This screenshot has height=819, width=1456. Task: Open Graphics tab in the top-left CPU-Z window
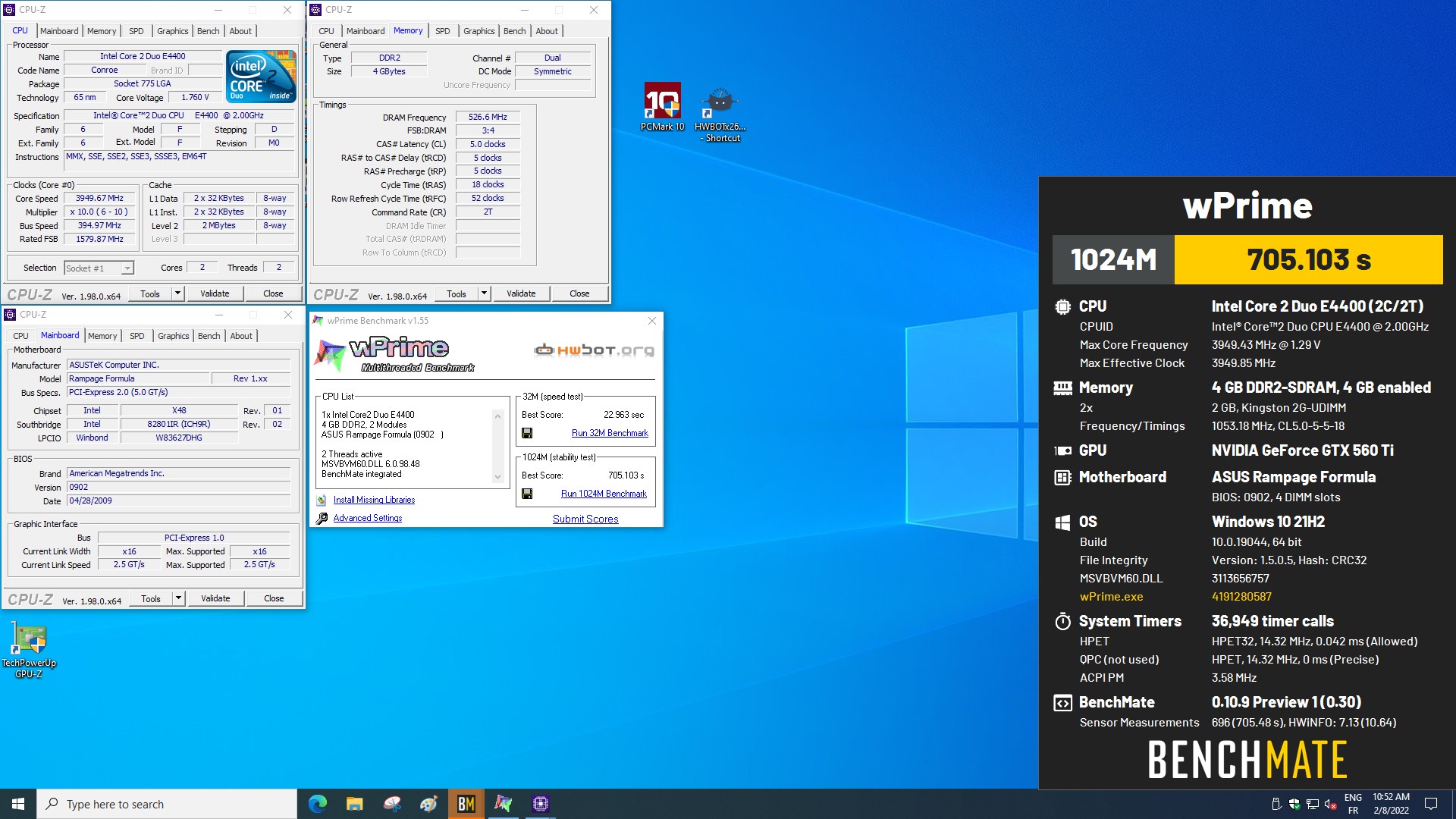pyautogui.click(x=173, y=31)
